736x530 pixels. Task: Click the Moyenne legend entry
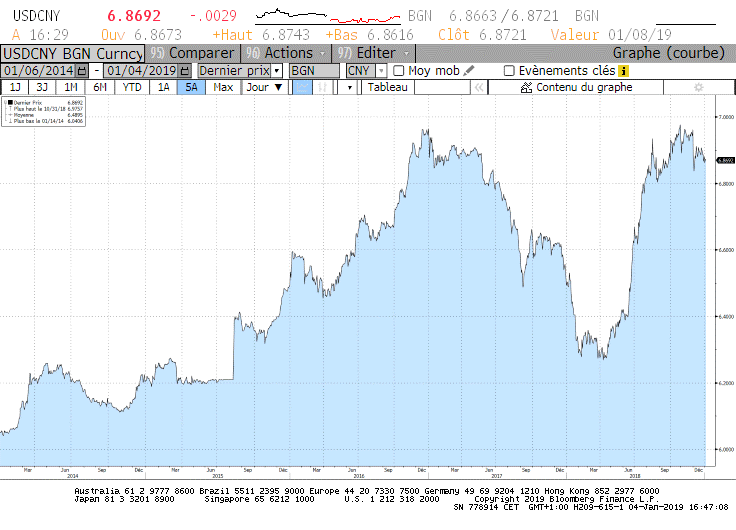pyautogui.click(x=44, y=115)
